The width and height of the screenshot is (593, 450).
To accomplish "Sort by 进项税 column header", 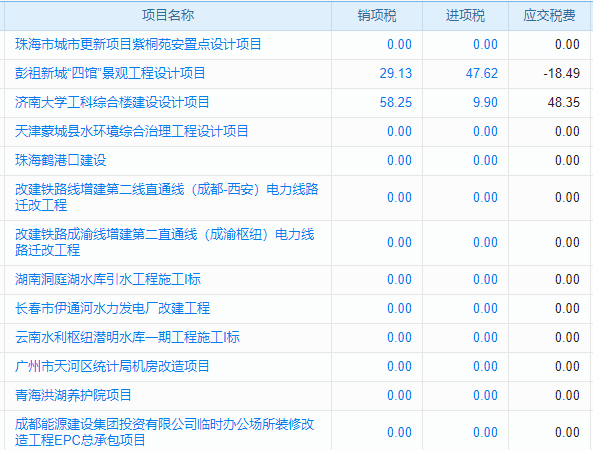I will tap(465, 16).
